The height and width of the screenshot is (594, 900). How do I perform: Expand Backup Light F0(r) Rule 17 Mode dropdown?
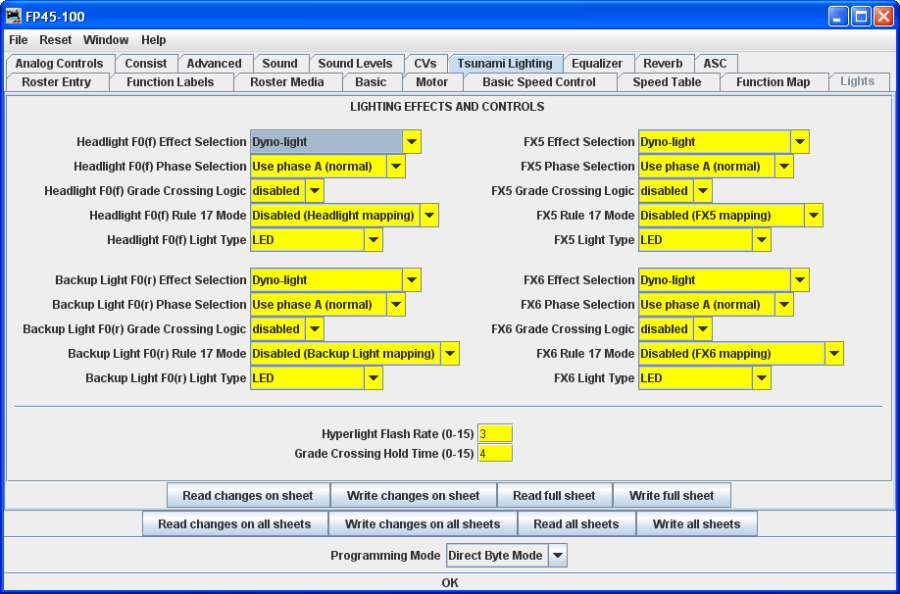[450, 354]
